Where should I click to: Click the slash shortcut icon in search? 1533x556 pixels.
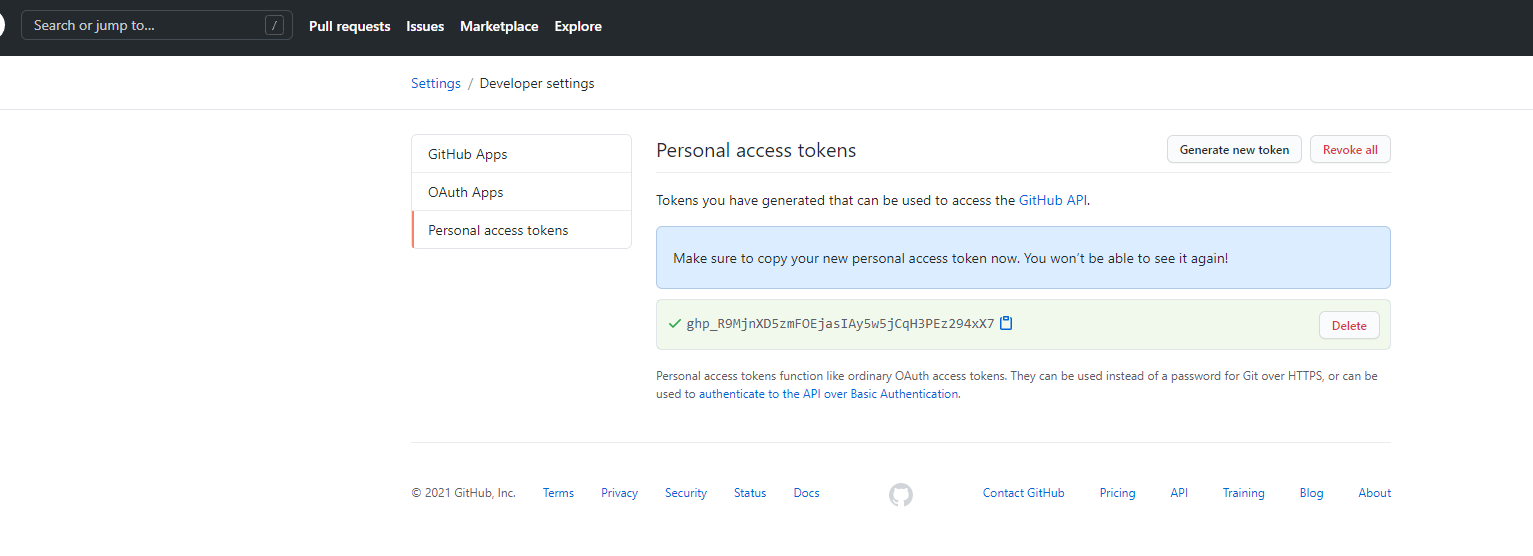click(274, 26)
